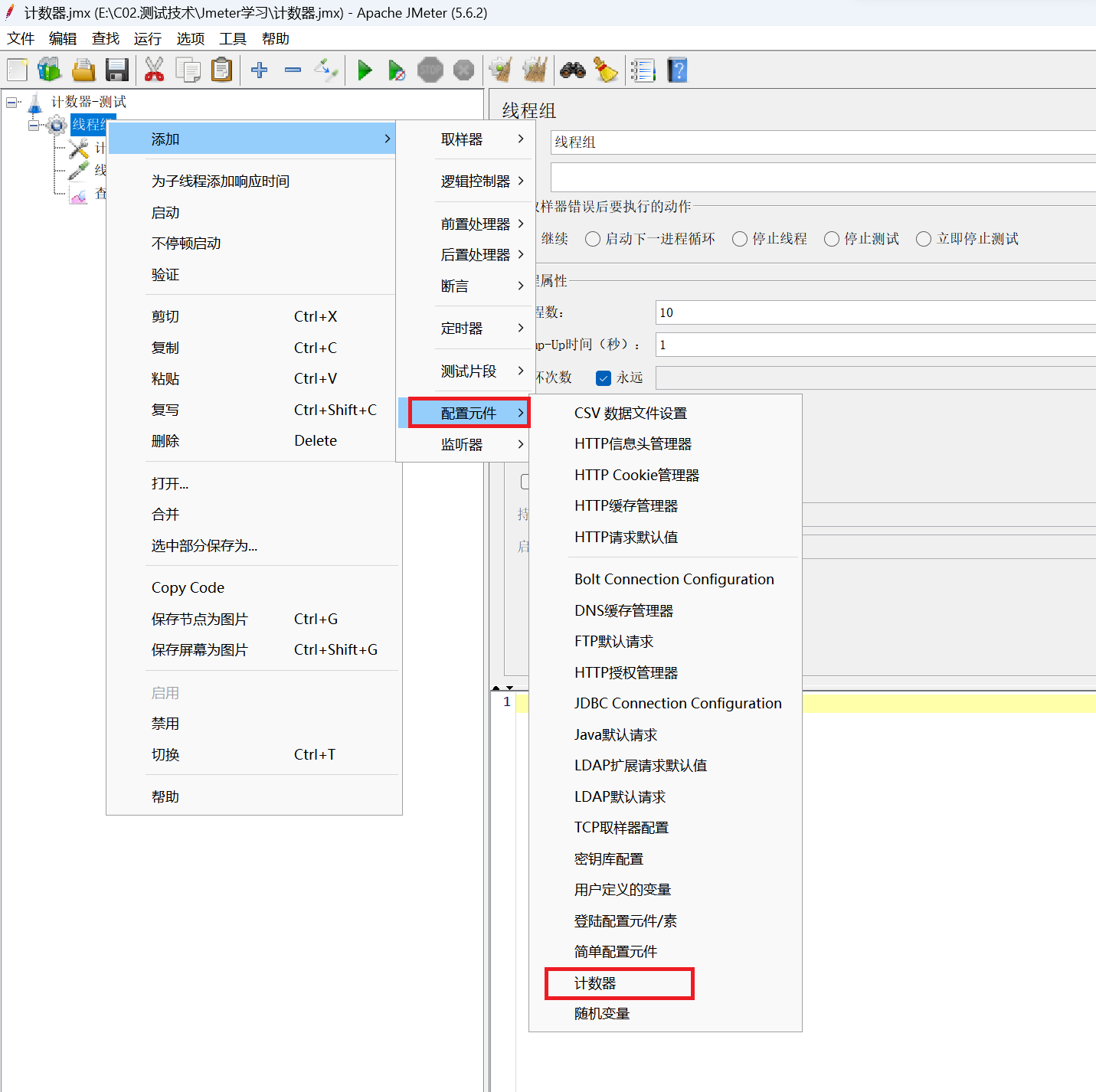The height and width of the screenshot is (1092, 1096).
Task: Click the Expand all plus icon
Action: 259,70
